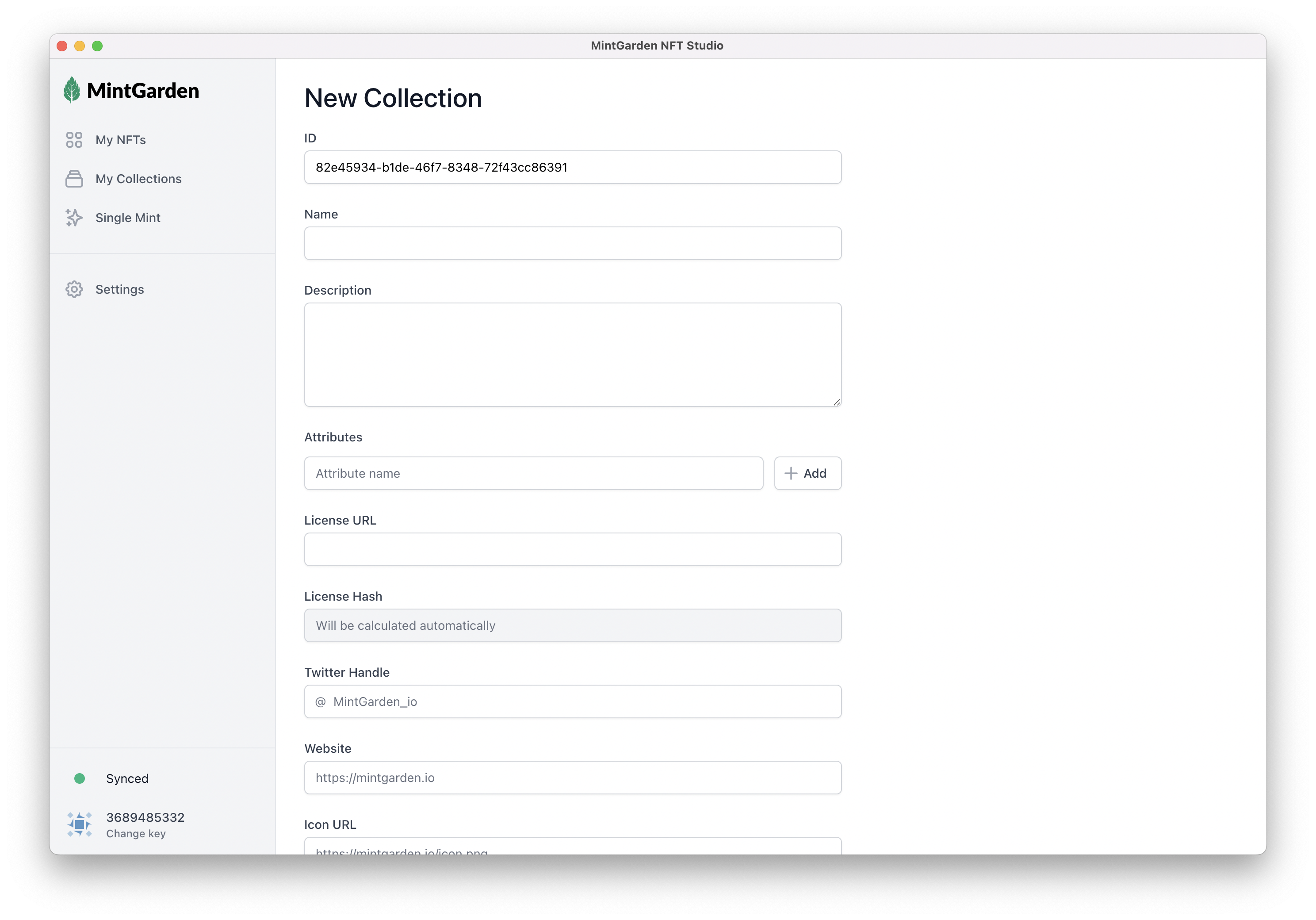Viewport: 1316px width, 920px height.
Task: Focus the License URL input
Action: point(572,549)
